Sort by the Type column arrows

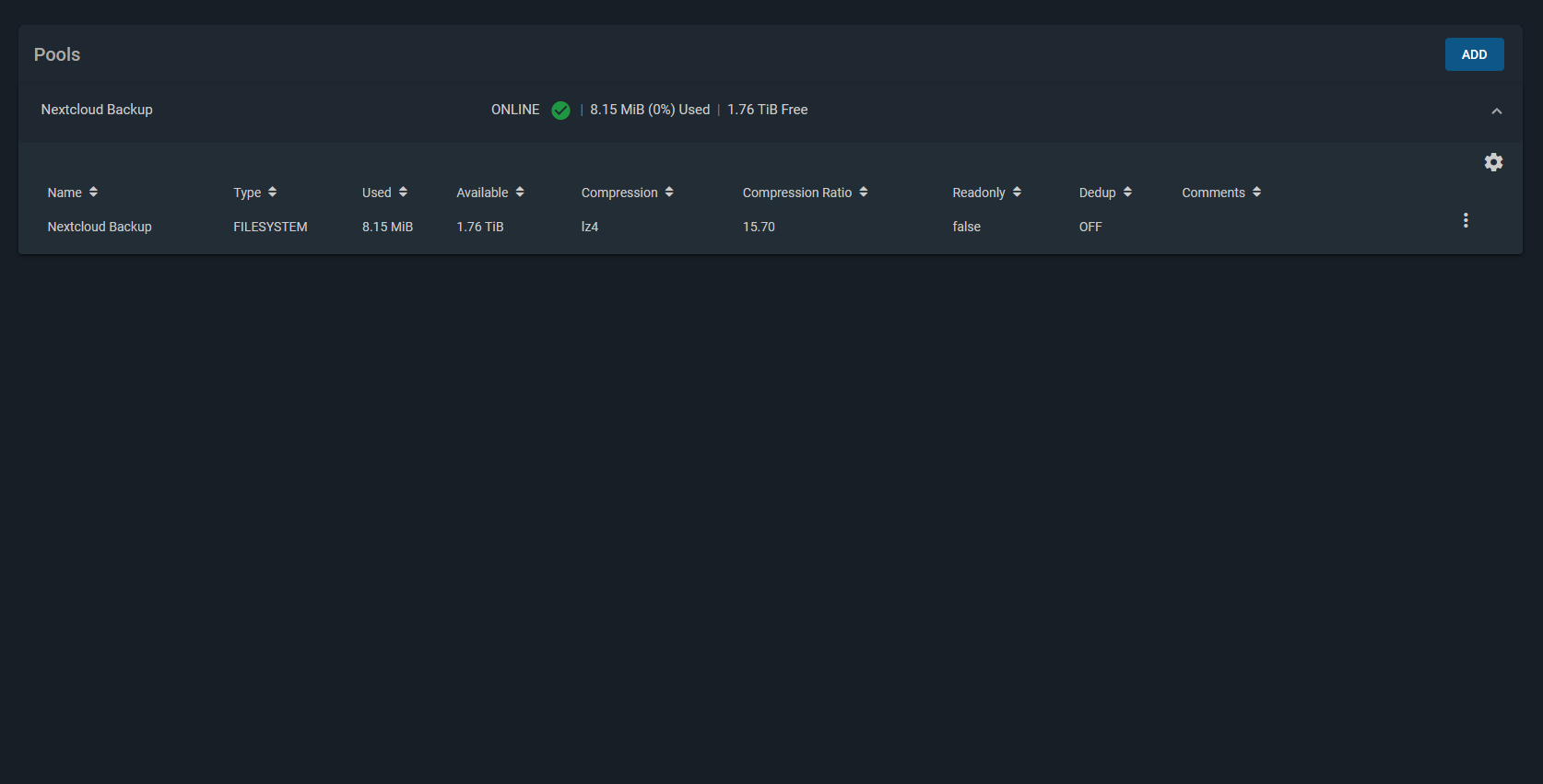pyautogui.click(x=272, y=193)
